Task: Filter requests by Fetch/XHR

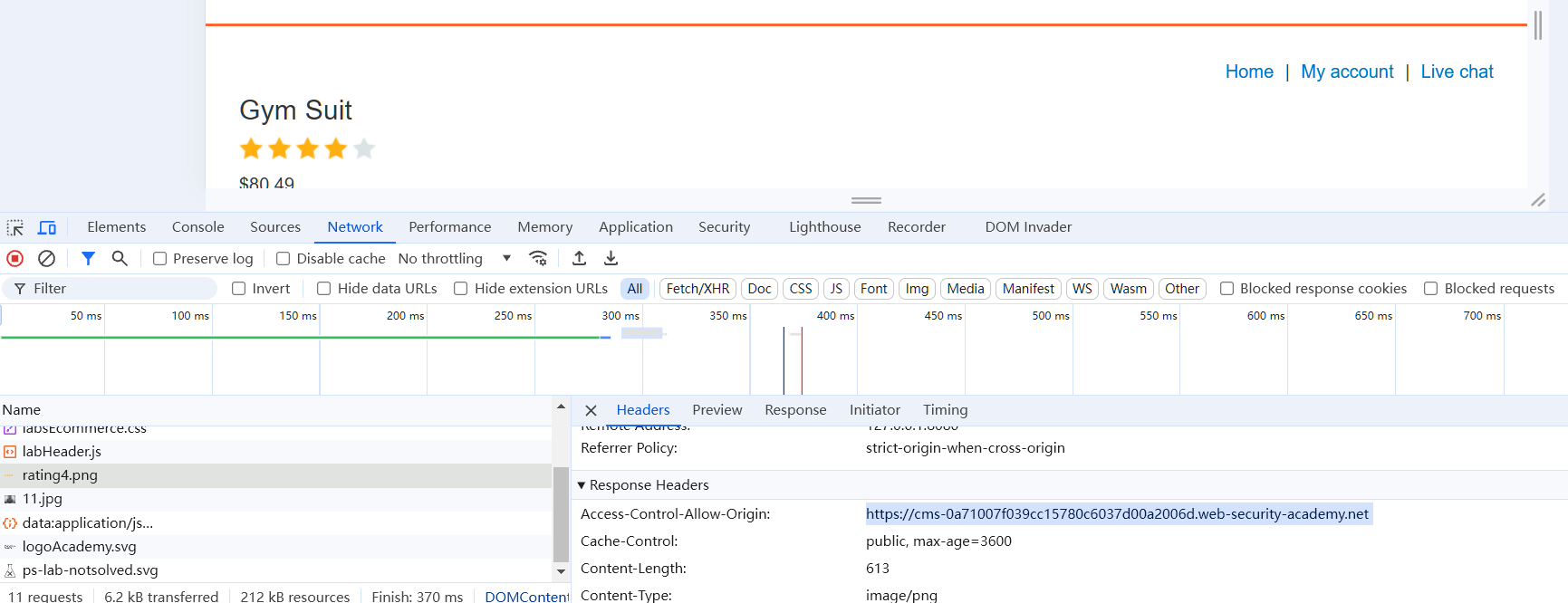Action: click(697, 289)
